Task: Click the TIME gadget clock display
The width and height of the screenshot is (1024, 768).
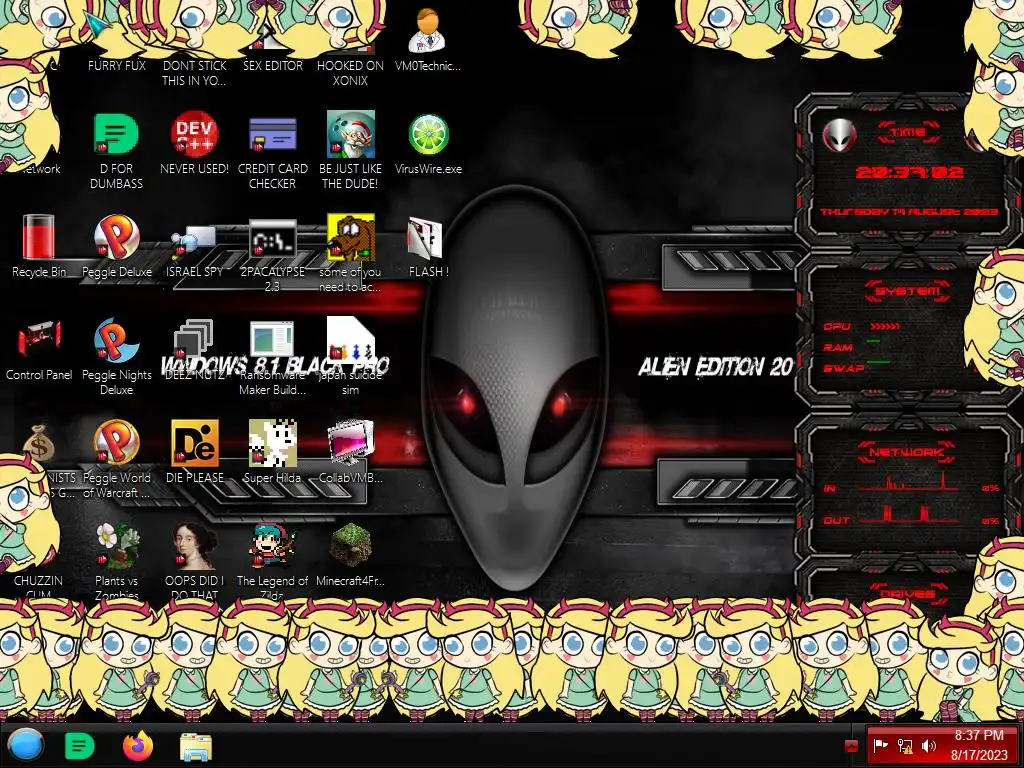Action: pos(909,172)
